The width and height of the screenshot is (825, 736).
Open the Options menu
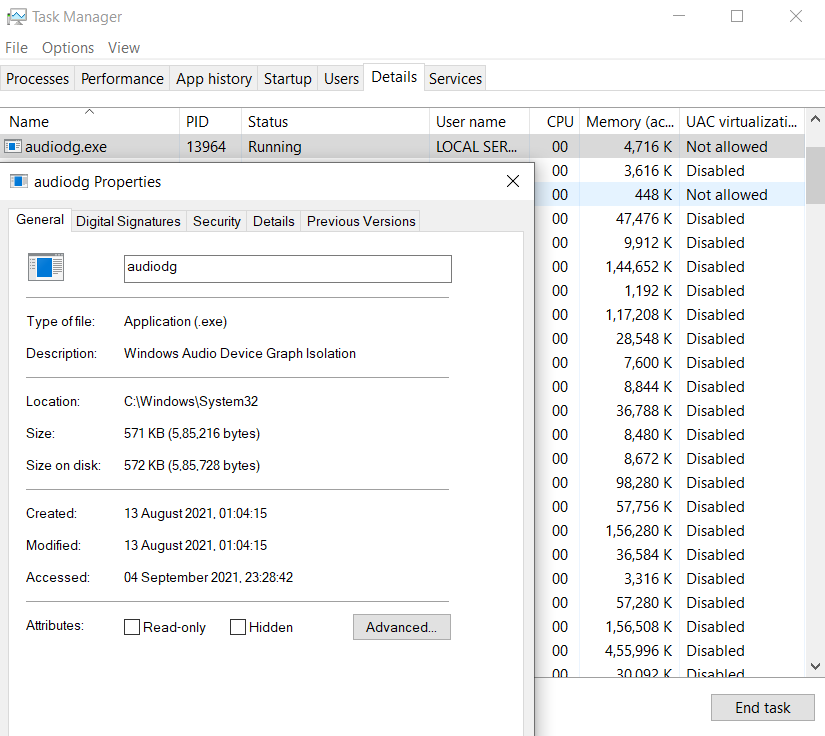tap(68, 48)
